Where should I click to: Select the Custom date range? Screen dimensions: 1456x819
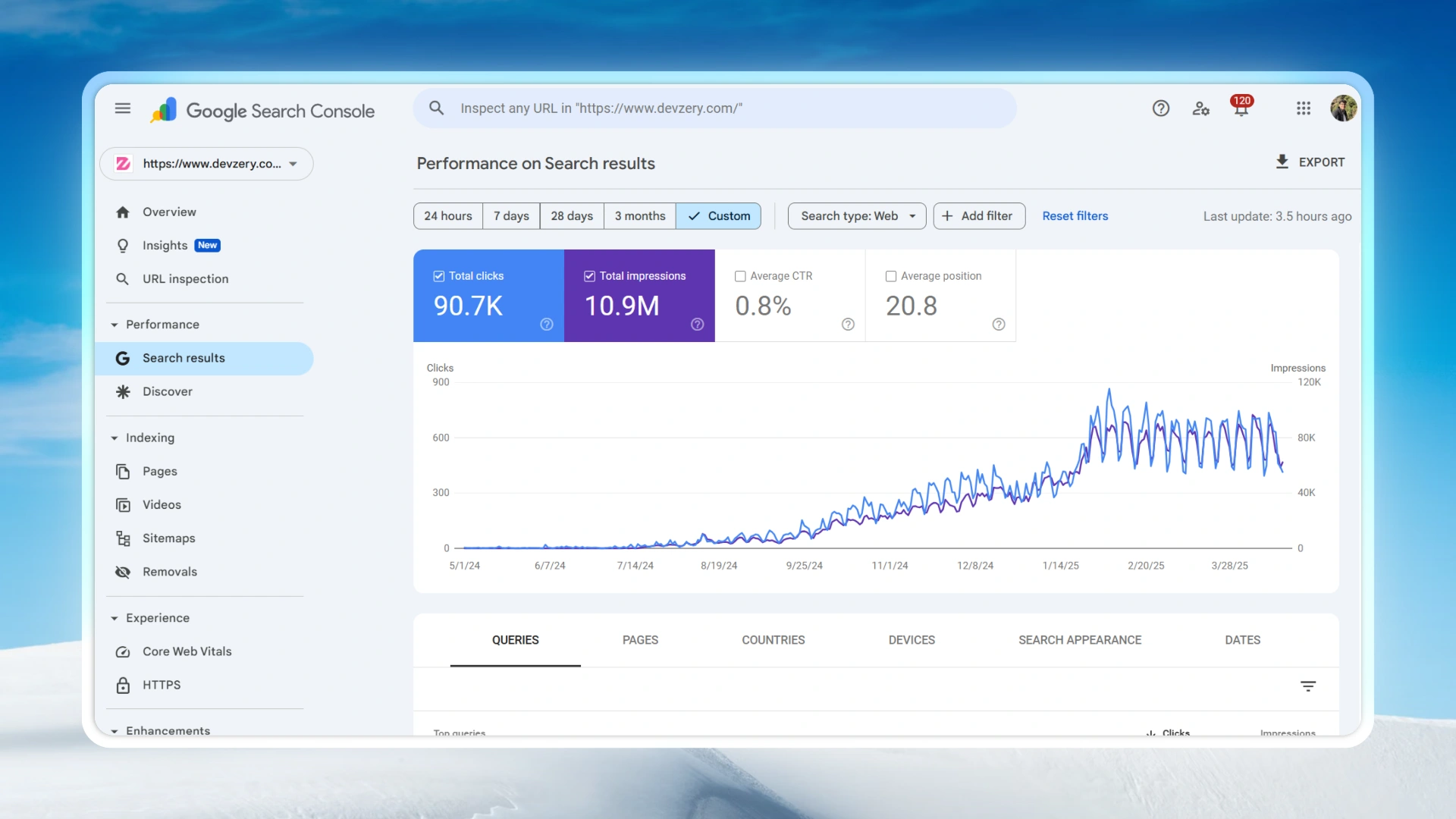click(x=719, y=216)
